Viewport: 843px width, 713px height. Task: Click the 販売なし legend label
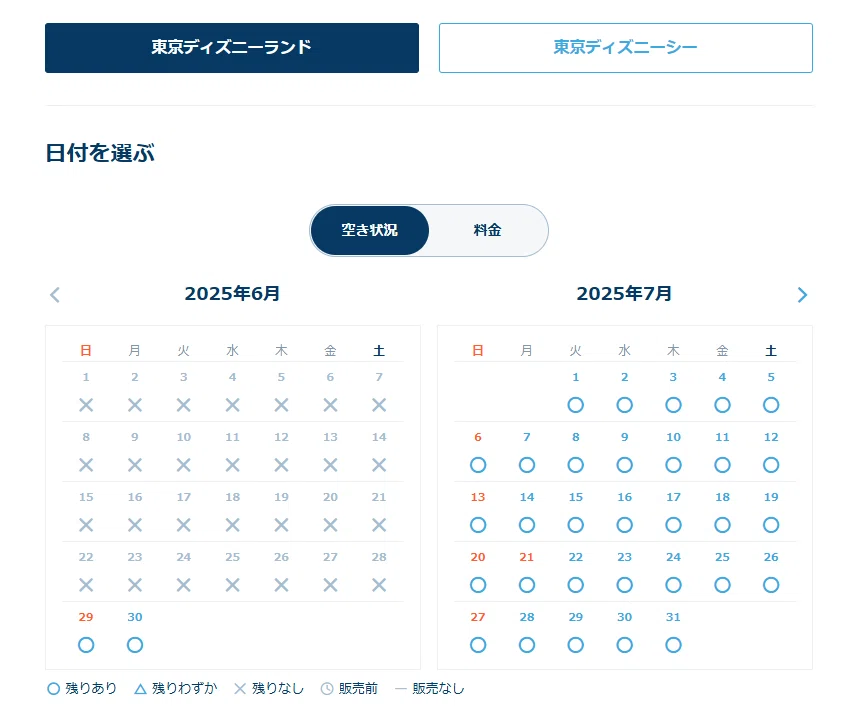[438, 688]
